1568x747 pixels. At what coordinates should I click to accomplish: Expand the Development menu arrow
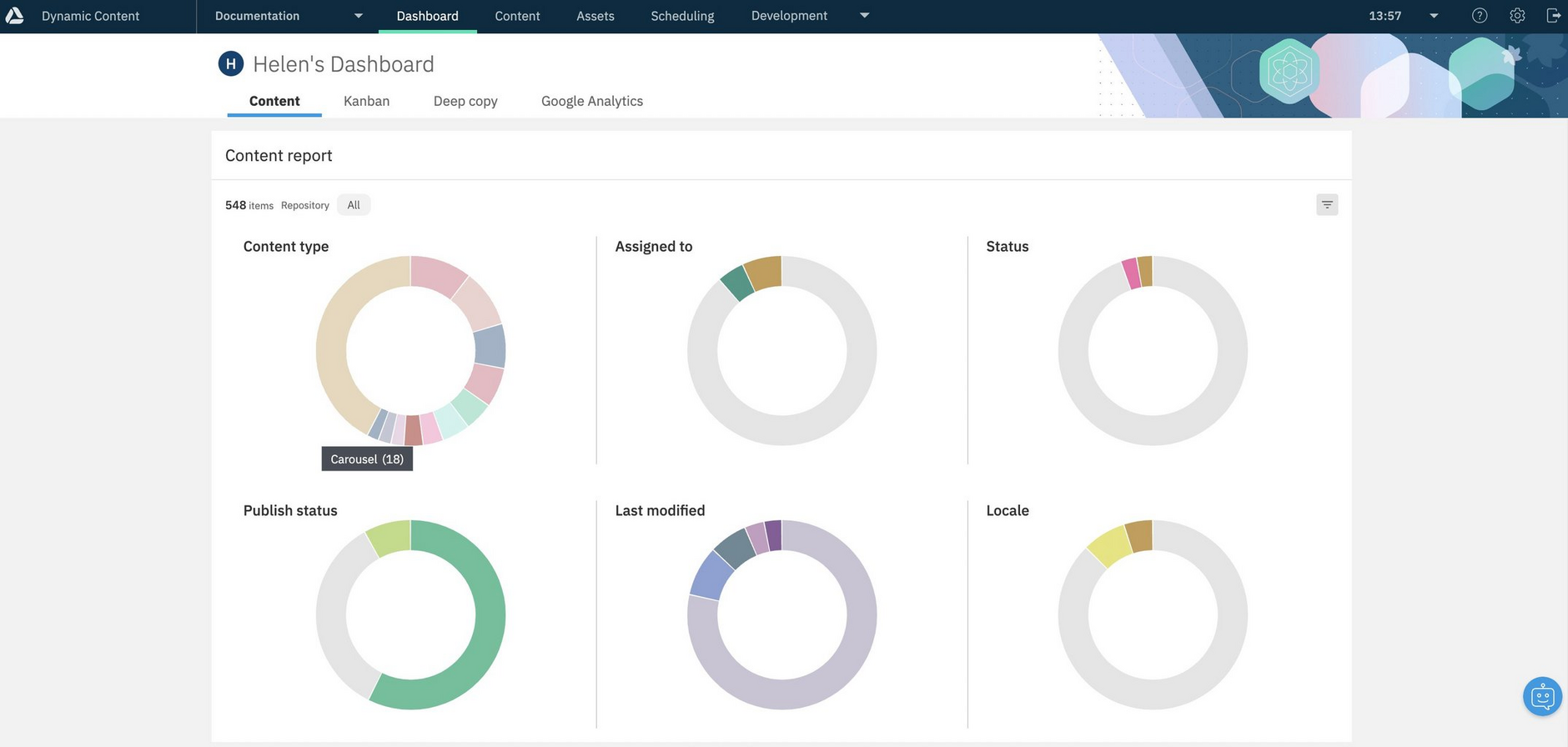tap(865, 16)
